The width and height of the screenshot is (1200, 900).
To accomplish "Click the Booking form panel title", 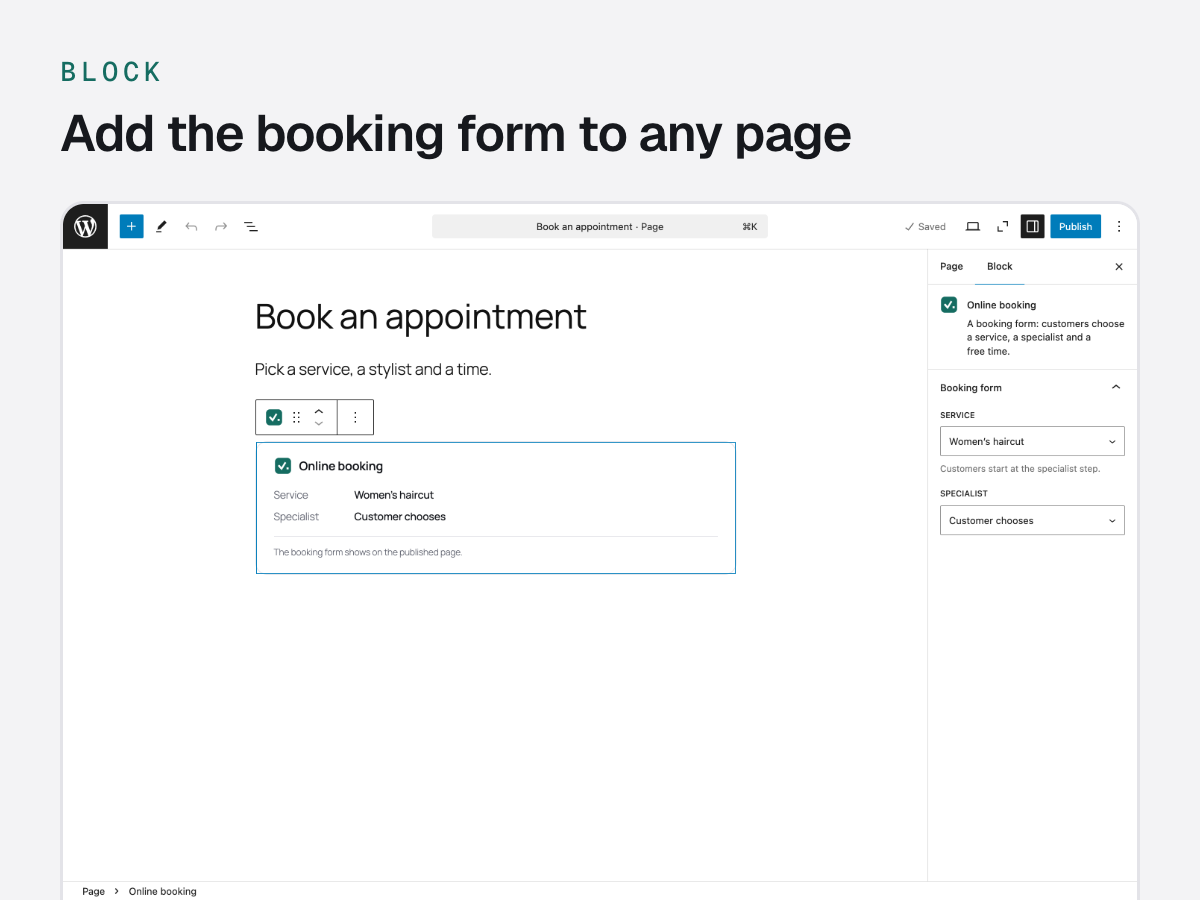I will [x=971, y=388].
